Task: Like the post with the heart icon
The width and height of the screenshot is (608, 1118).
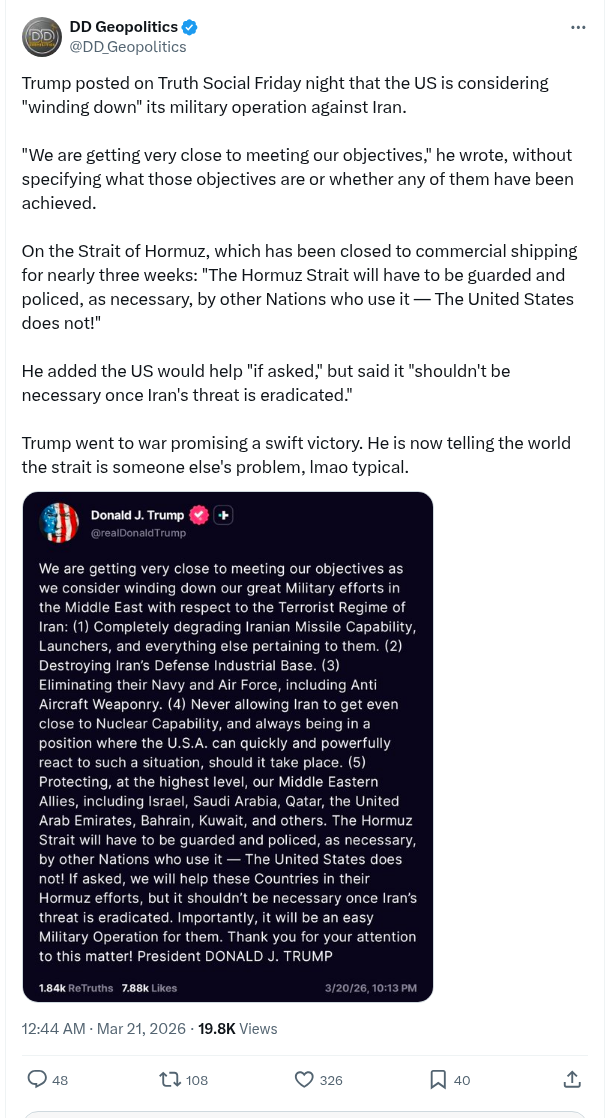Action: (x=305, y=1079)
